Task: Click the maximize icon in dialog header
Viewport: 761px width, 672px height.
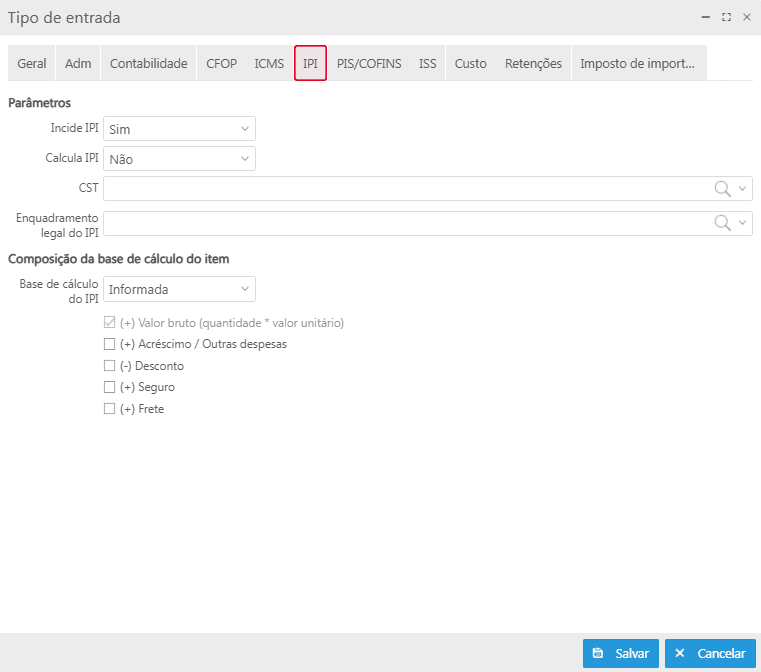Action: click(x=727, y=17)
